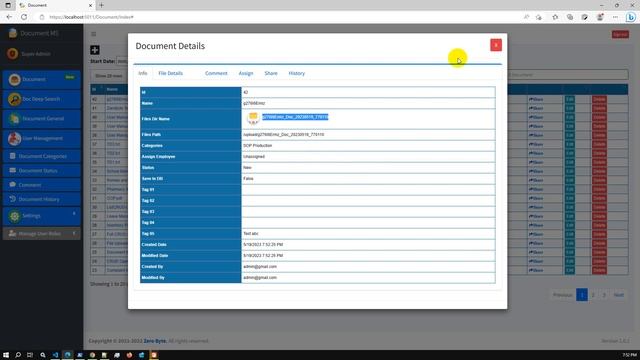
Task: View the History tab
Action: point(297,73)
